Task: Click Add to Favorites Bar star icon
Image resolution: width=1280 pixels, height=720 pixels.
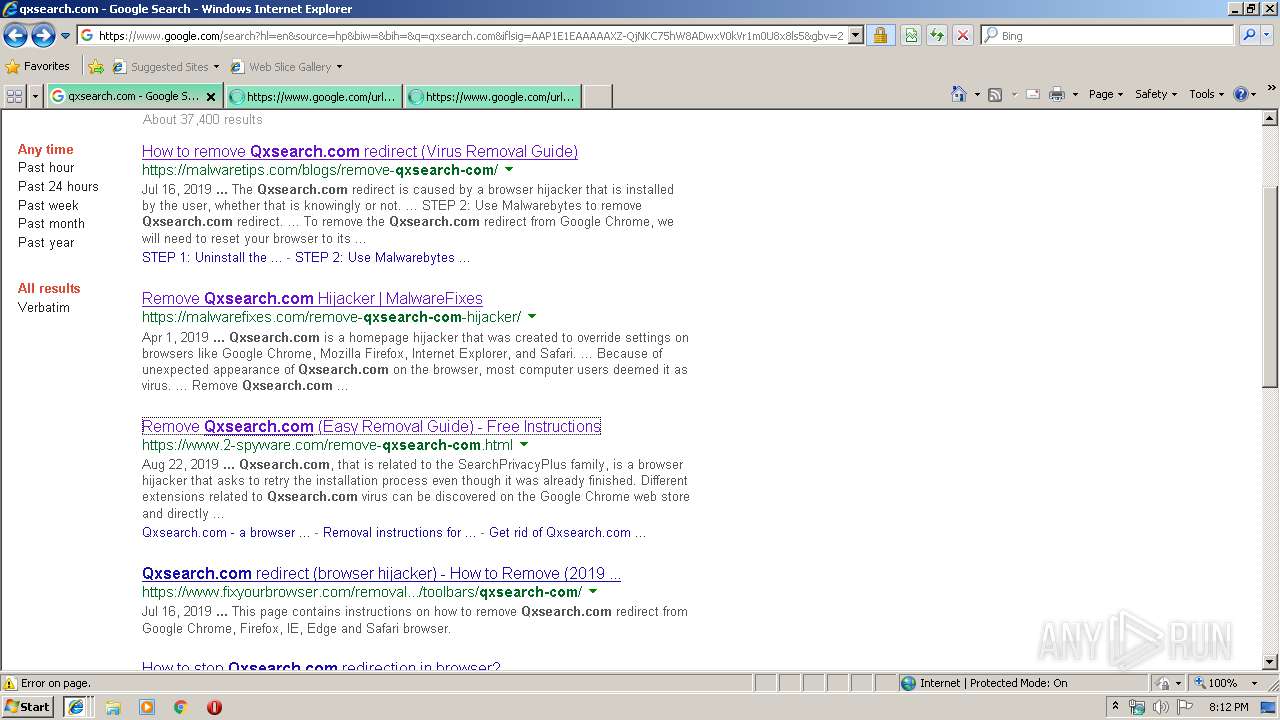Action: (x=96, y=67)
